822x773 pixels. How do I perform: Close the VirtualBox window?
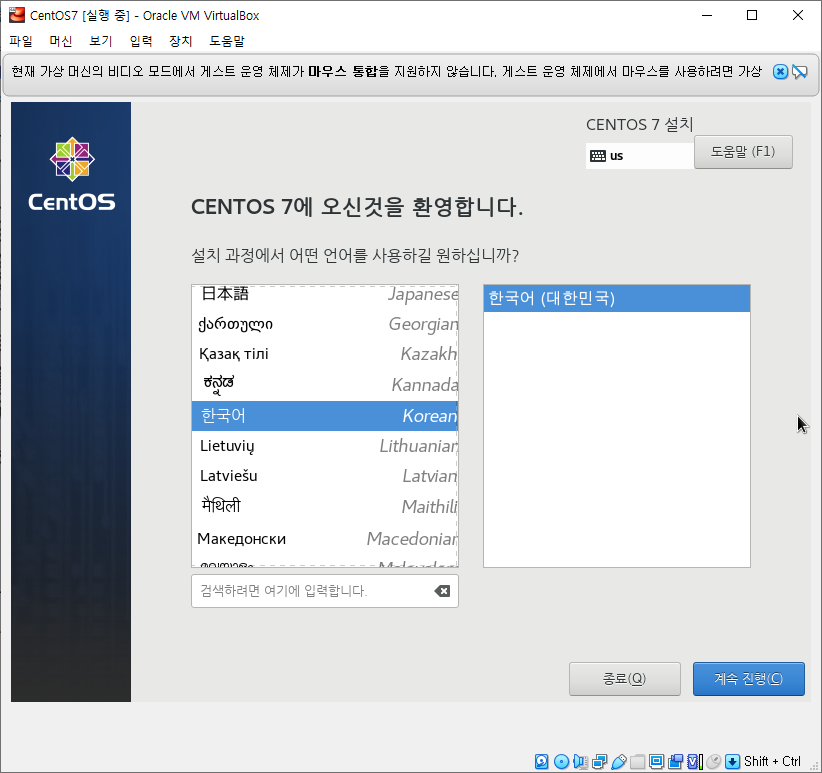click(797, 15)
